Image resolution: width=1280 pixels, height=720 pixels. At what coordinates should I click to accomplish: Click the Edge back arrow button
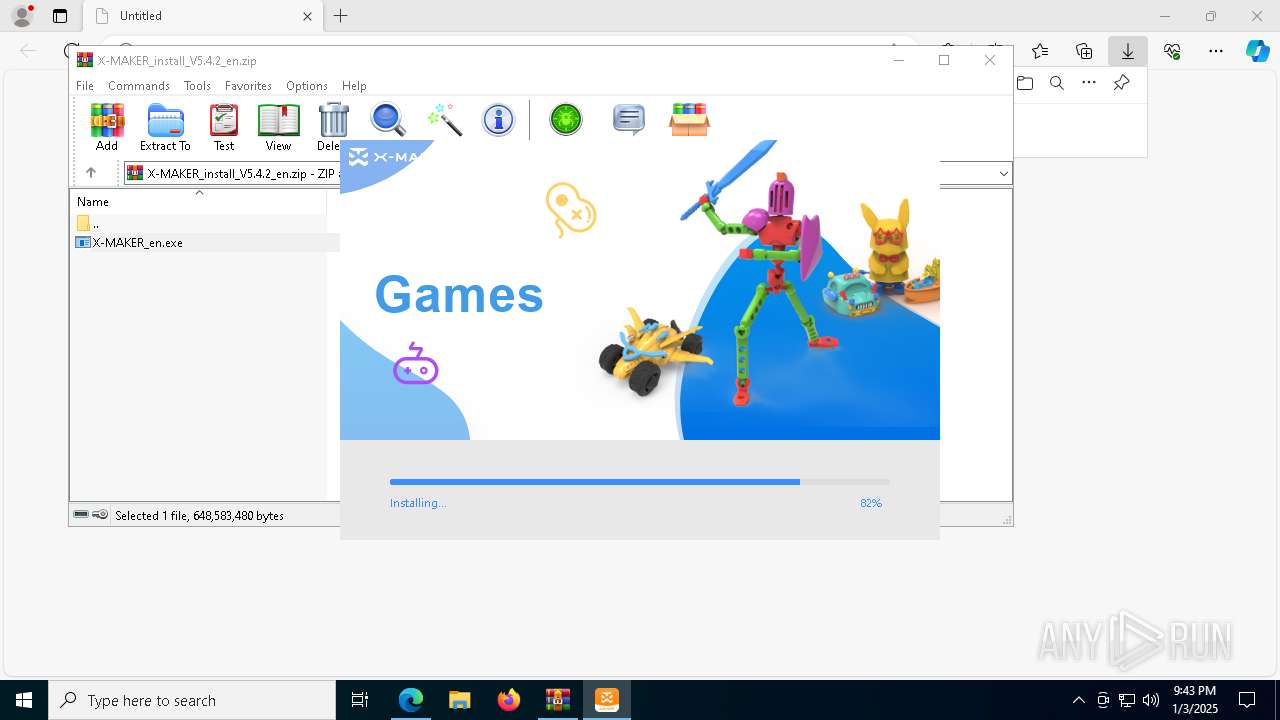28,51
